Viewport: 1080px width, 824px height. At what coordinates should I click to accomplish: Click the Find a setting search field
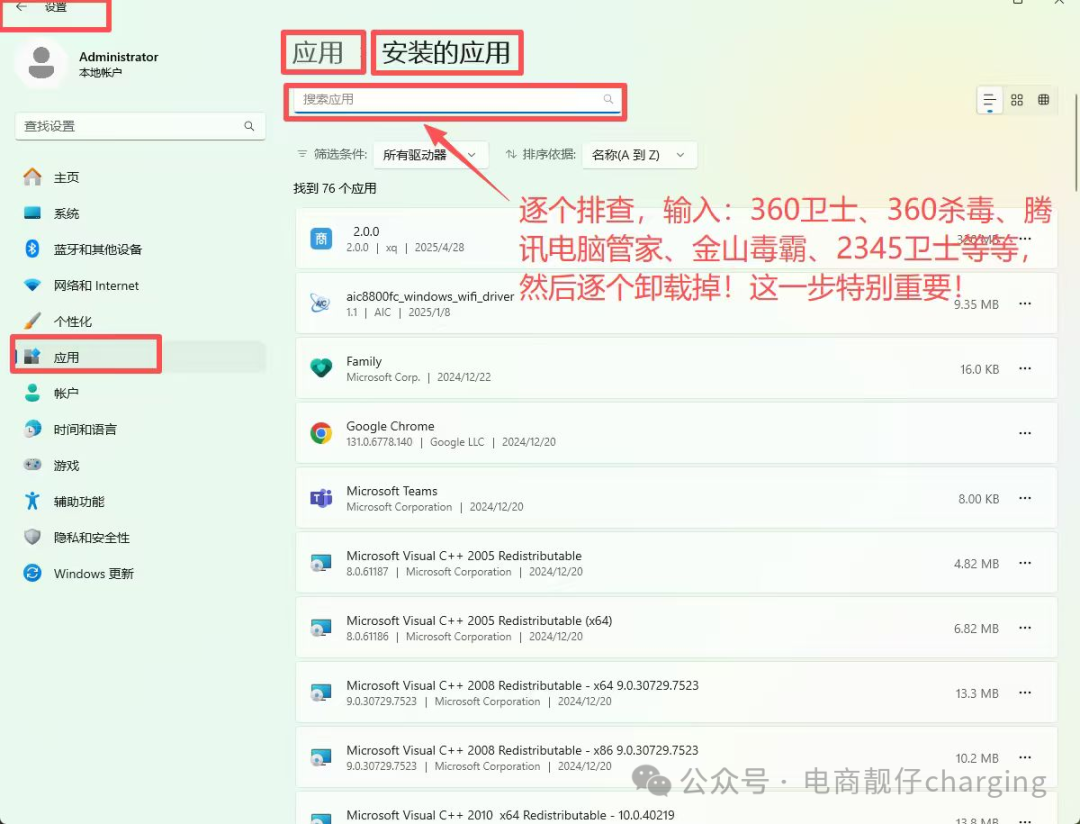(141, 126)
